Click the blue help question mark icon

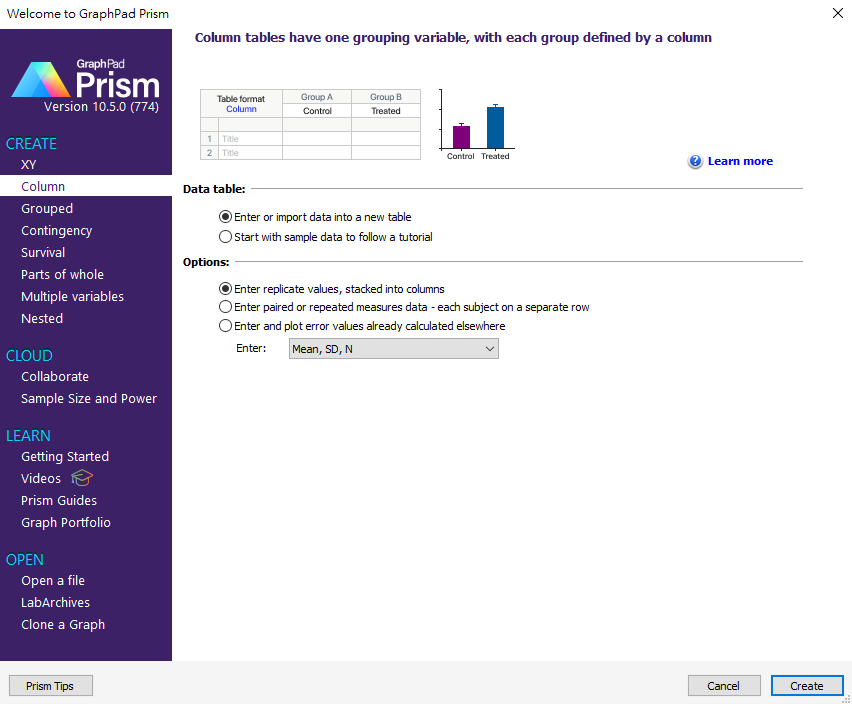[x=695, y=161]
